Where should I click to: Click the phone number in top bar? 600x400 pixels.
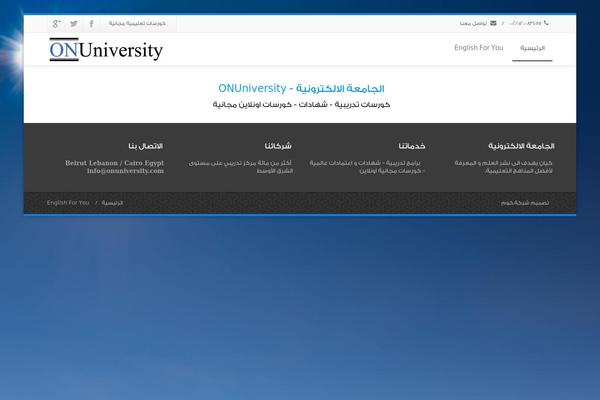[525, 23]
